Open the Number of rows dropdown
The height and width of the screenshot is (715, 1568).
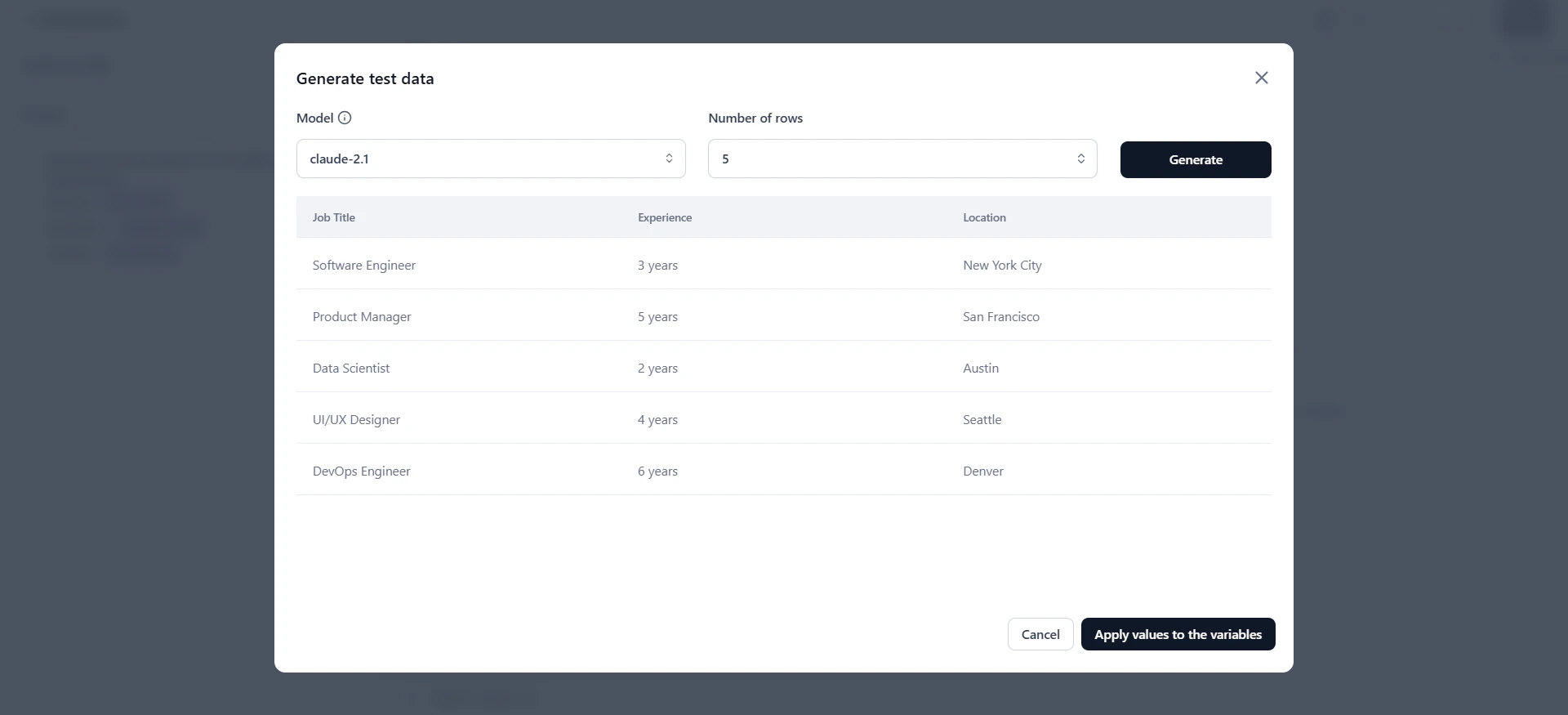pos(902,159)
